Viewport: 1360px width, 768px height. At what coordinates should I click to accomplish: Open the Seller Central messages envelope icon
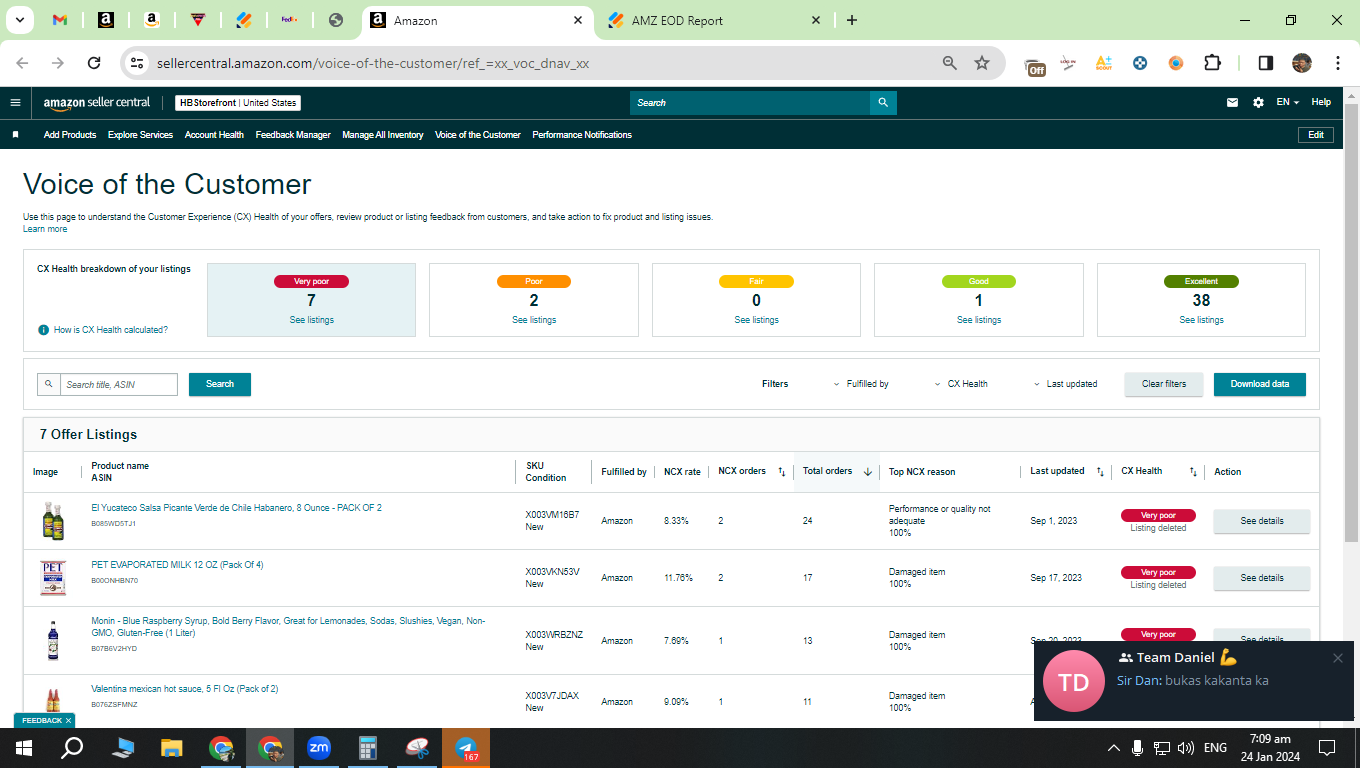1233,102
